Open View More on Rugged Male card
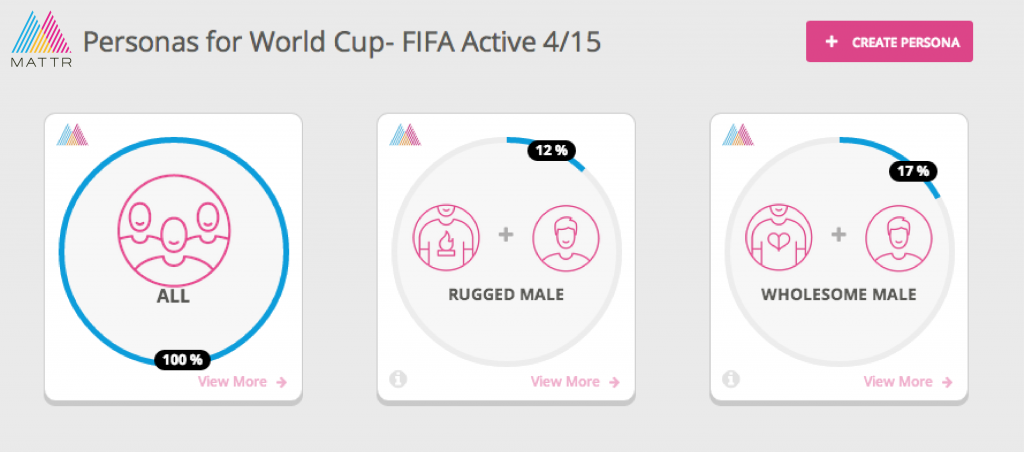Image resolution: width=1024 pixels, height=452 pixels. (575, 381)
